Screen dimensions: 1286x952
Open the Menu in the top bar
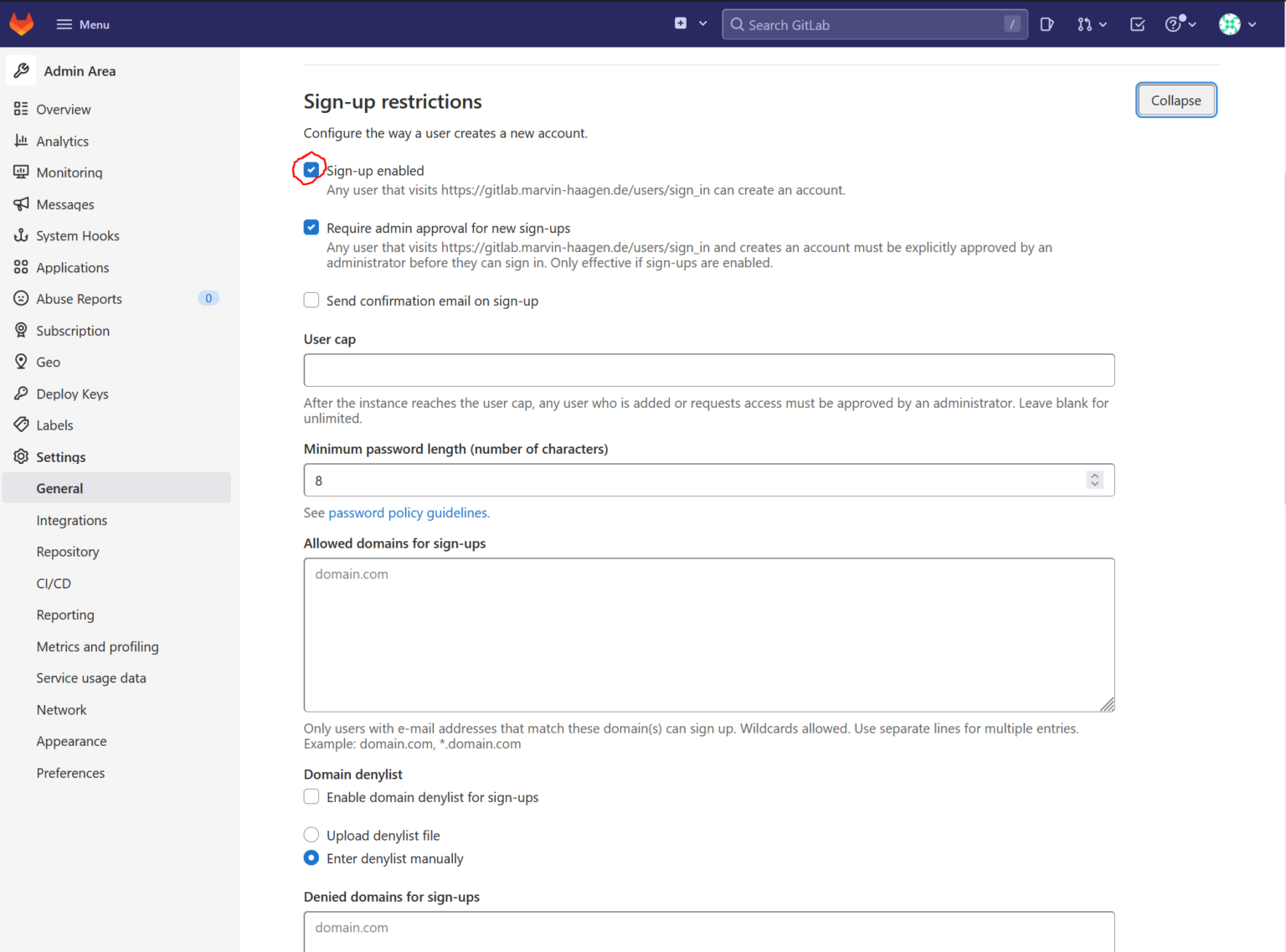point(82,23)
